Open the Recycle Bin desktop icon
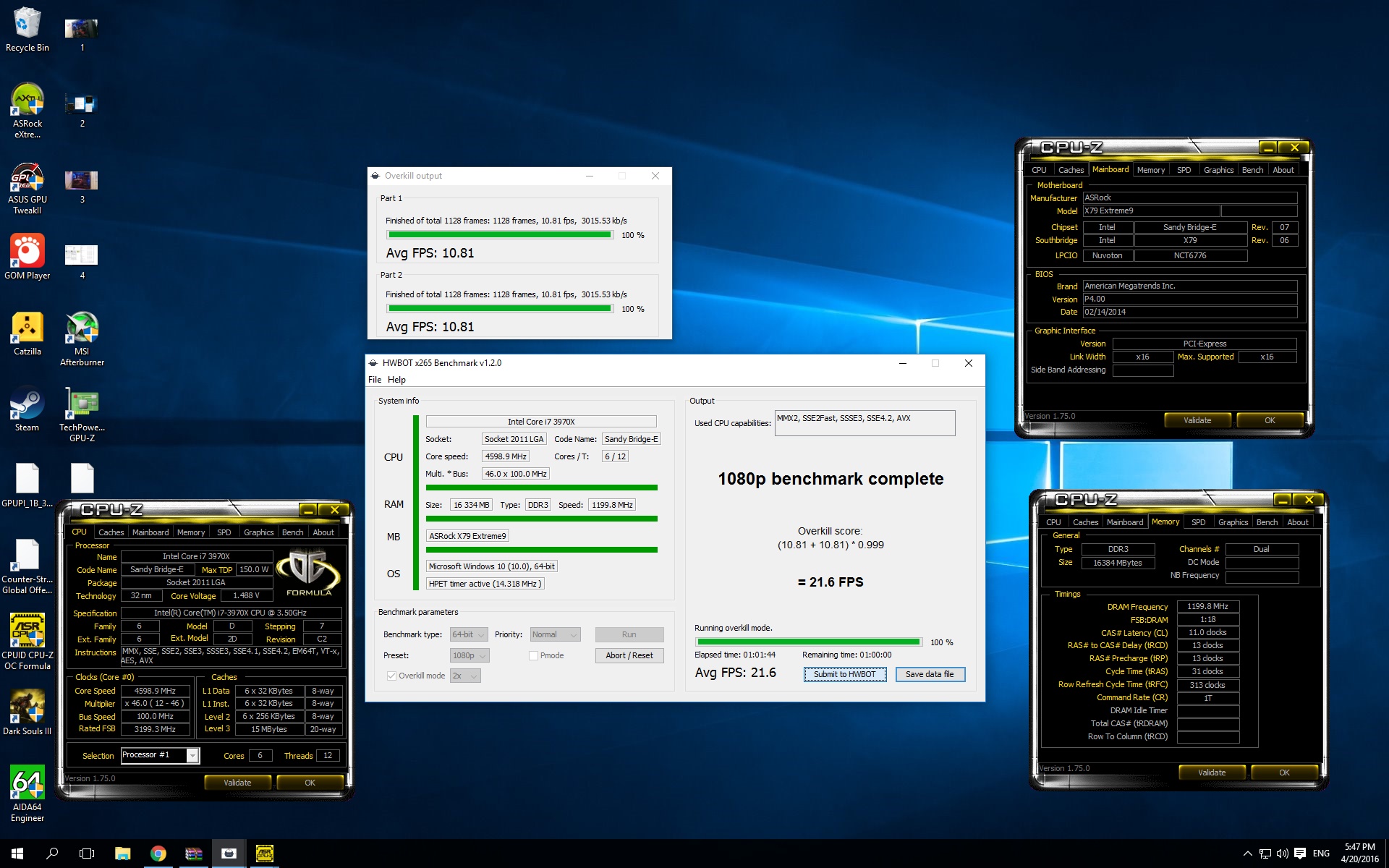This screenshot has height=868, width=1389. coord(27,30)
